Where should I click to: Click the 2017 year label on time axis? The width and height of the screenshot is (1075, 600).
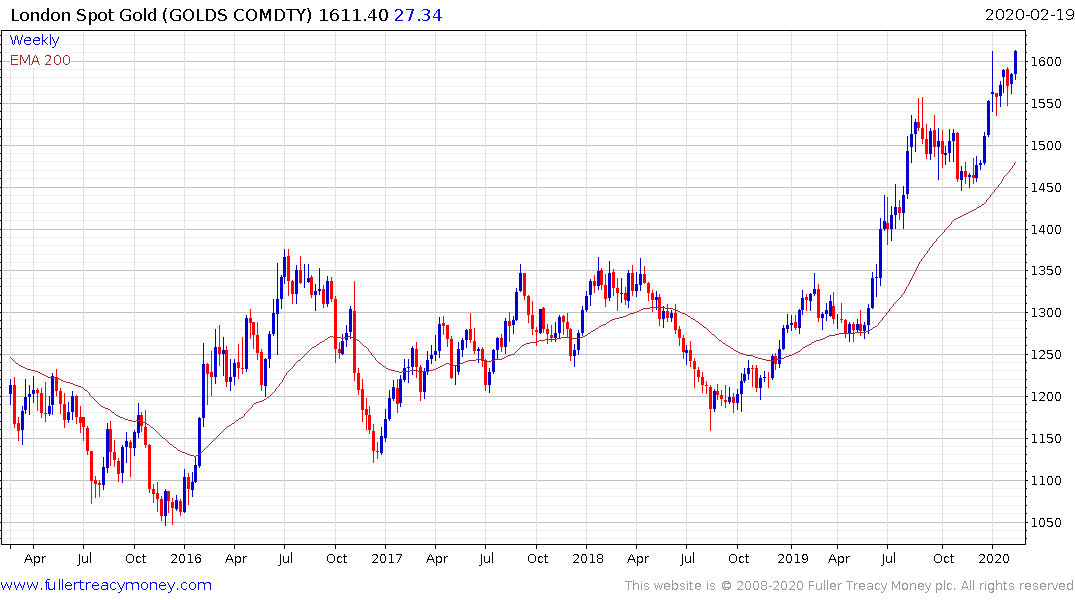click(x=387, y=558)
